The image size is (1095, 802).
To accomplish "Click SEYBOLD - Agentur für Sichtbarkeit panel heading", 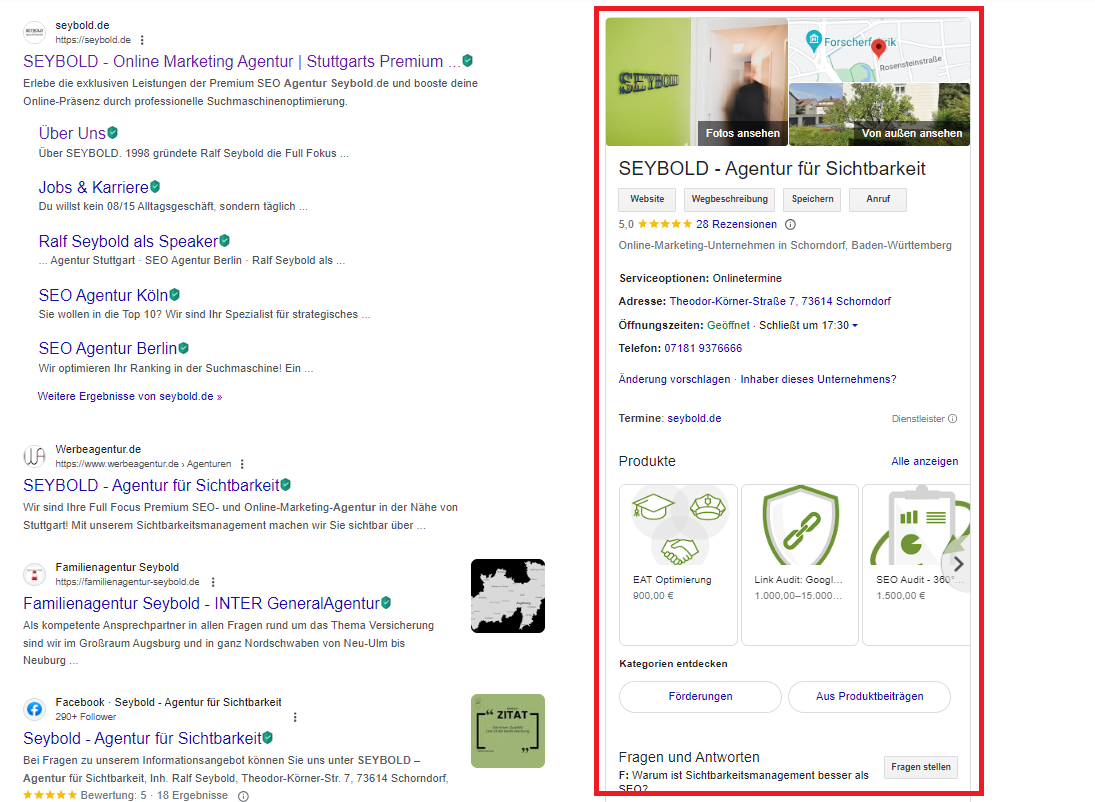I will pos(772,168).
